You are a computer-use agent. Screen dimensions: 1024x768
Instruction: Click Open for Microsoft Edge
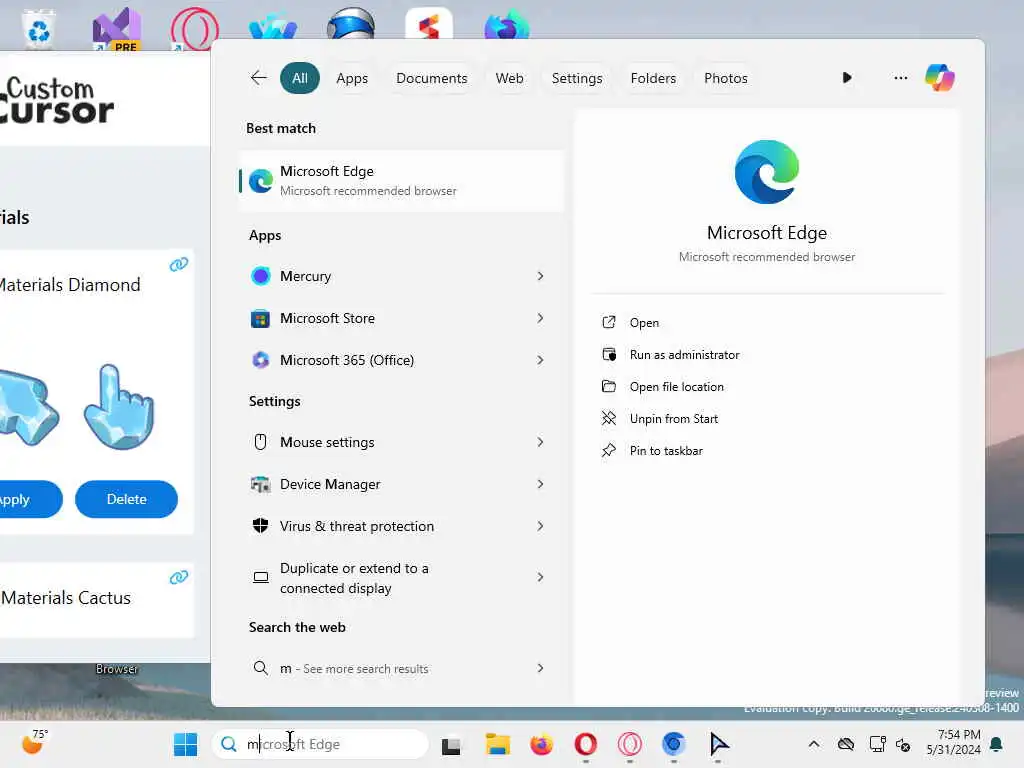pyautogui.click(x=644, y=323)
